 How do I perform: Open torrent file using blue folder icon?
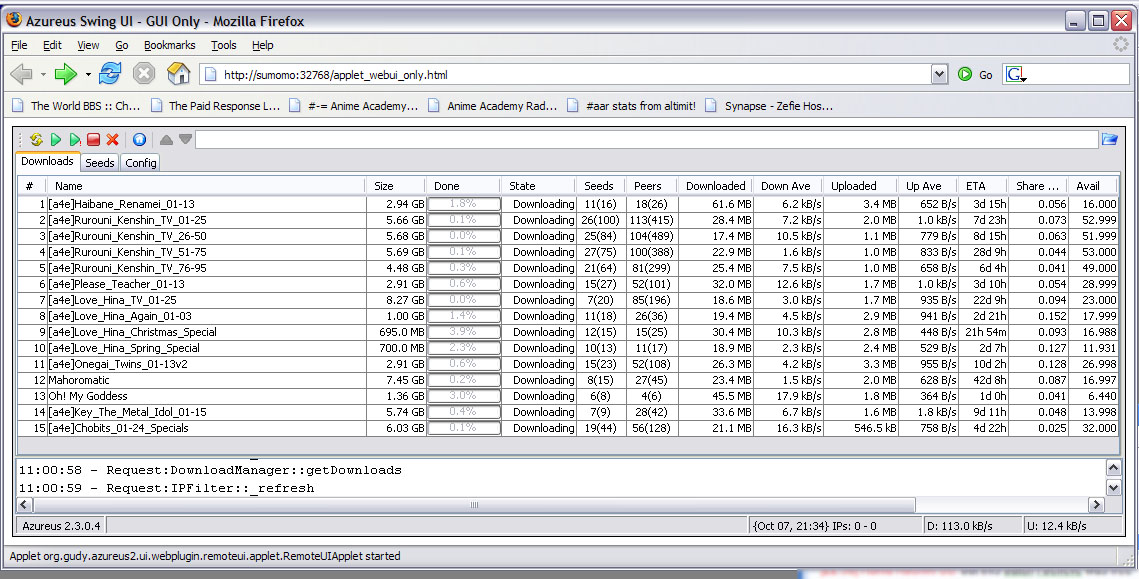pos(1109,140)
